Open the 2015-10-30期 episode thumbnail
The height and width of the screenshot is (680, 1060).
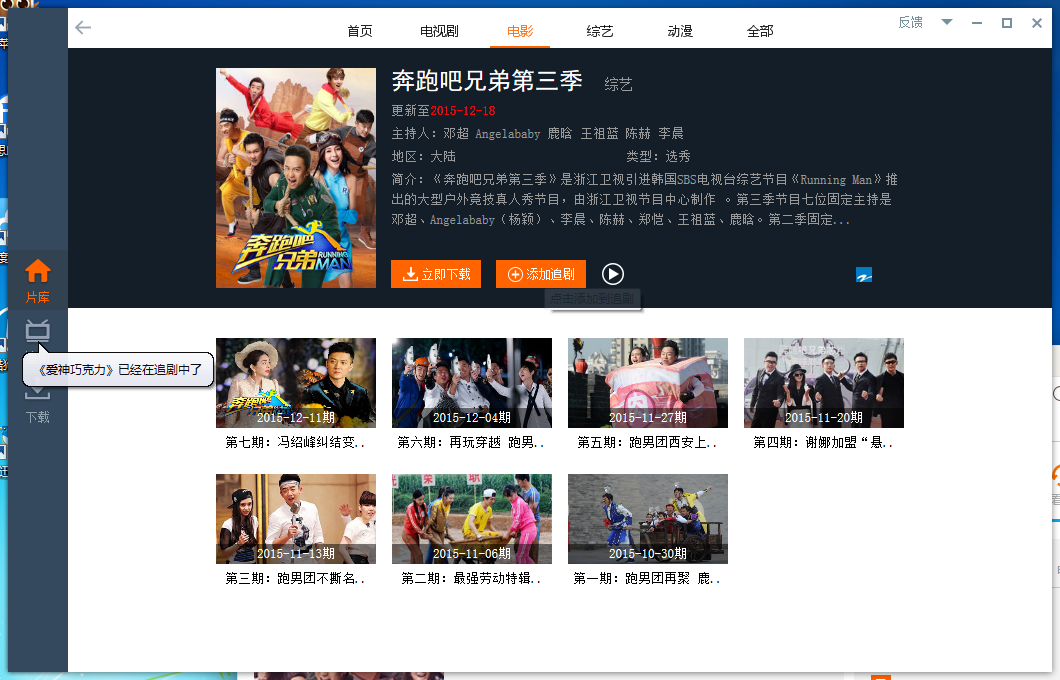click(648, 518)
